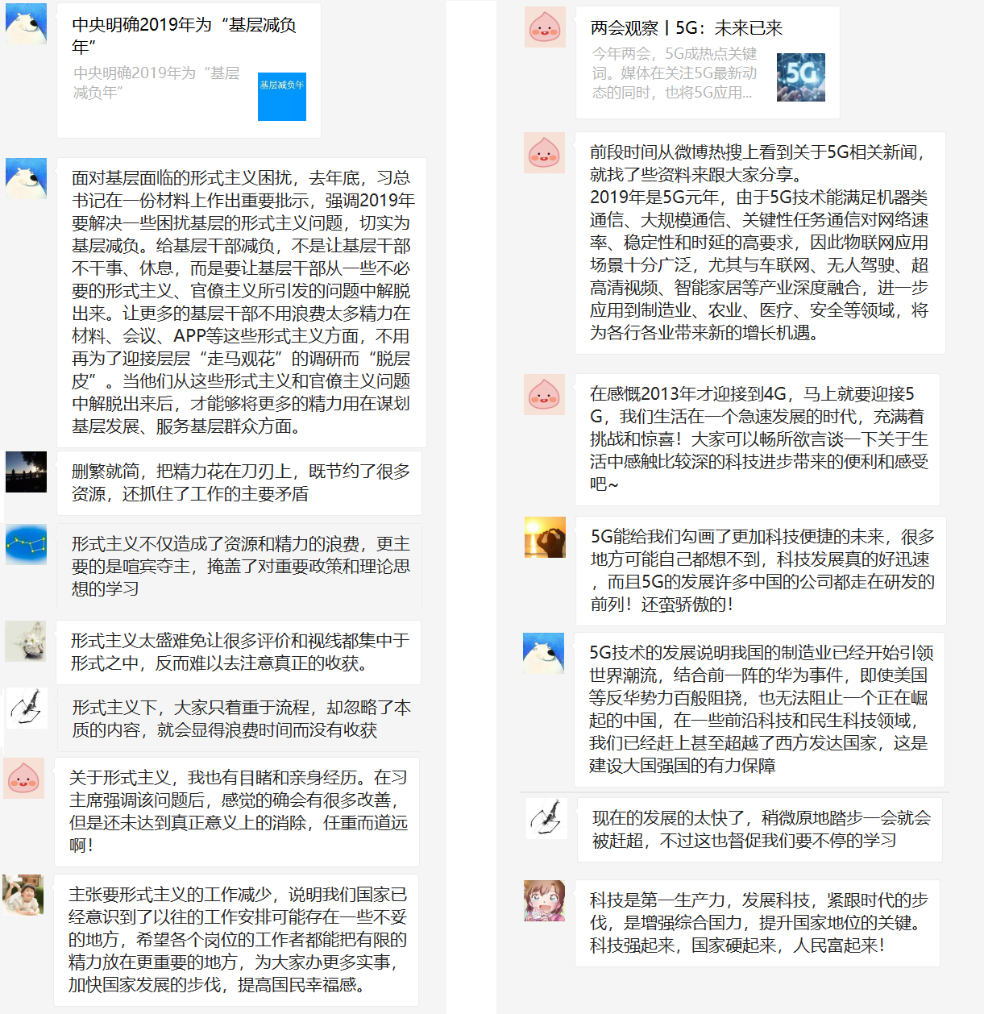Click the avatar beside the 形式主义太盛 message

[x=26, y=641]
